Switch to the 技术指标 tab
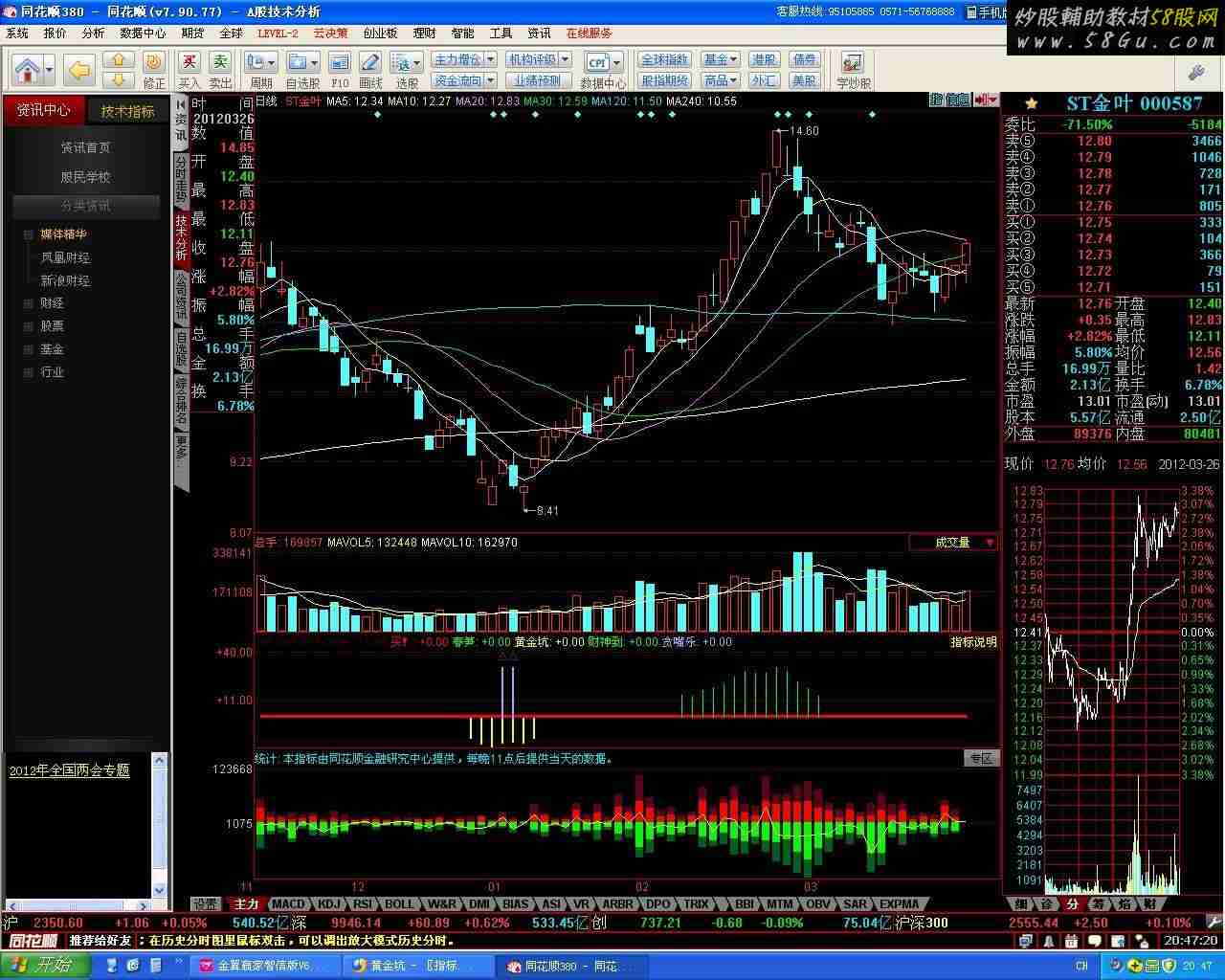Image resolution: width=1225 pixels, height=980 pixels. point(128,111)
